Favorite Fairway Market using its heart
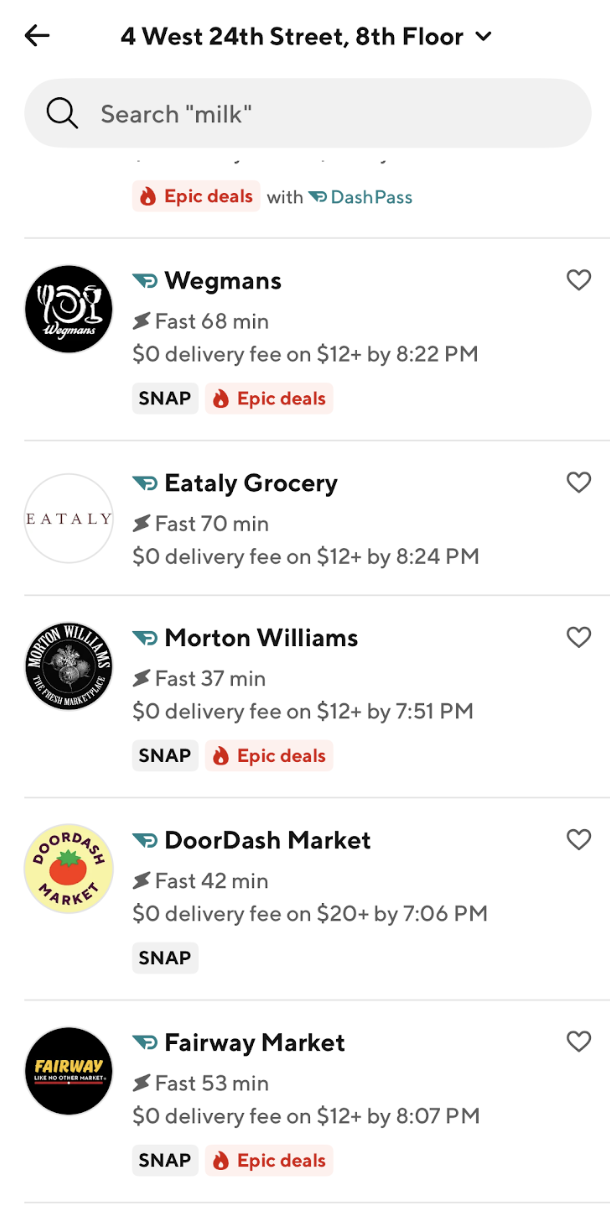 (578, 1041)
